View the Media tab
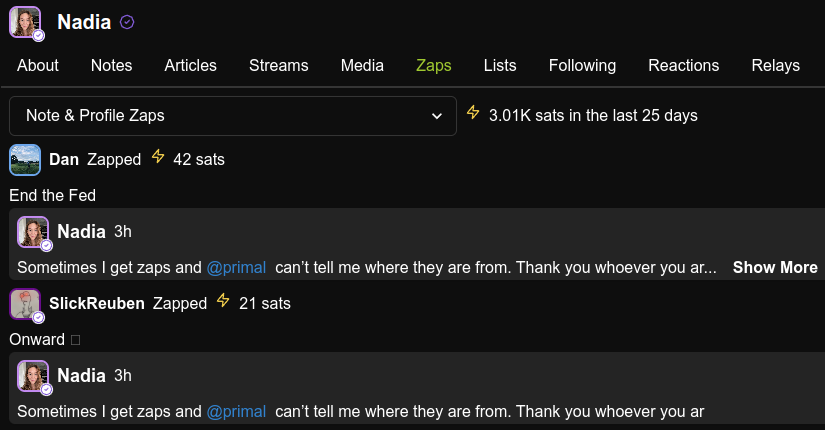The height and width of the screenshot is (430, 825). click(362, 66)
